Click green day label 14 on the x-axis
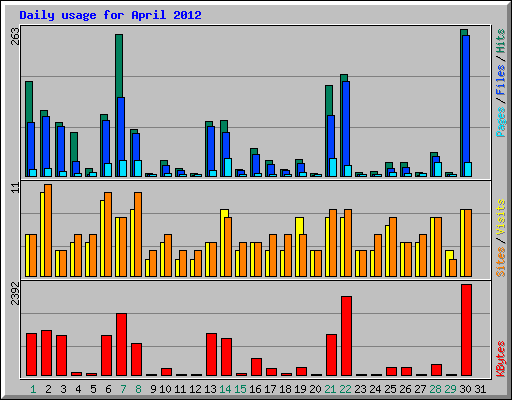Screen dimensions: 512x400 tap(225, 389)
